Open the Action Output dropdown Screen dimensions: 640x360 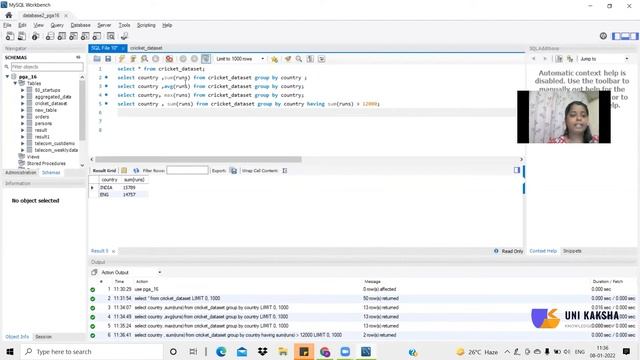(x=131, y=272)
